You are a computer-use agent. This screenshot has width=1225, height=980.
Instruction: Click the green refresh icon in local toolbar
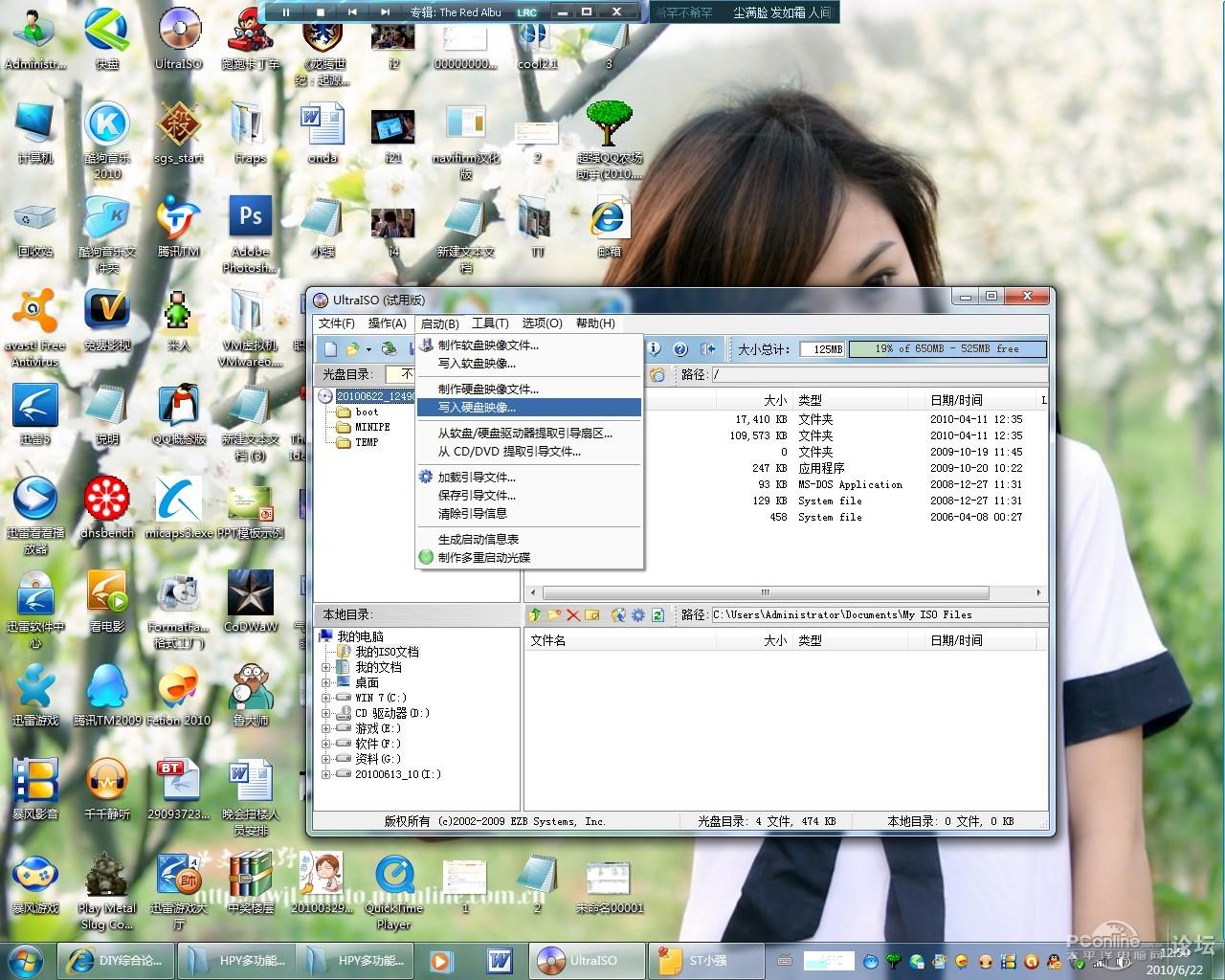[657, 614]
